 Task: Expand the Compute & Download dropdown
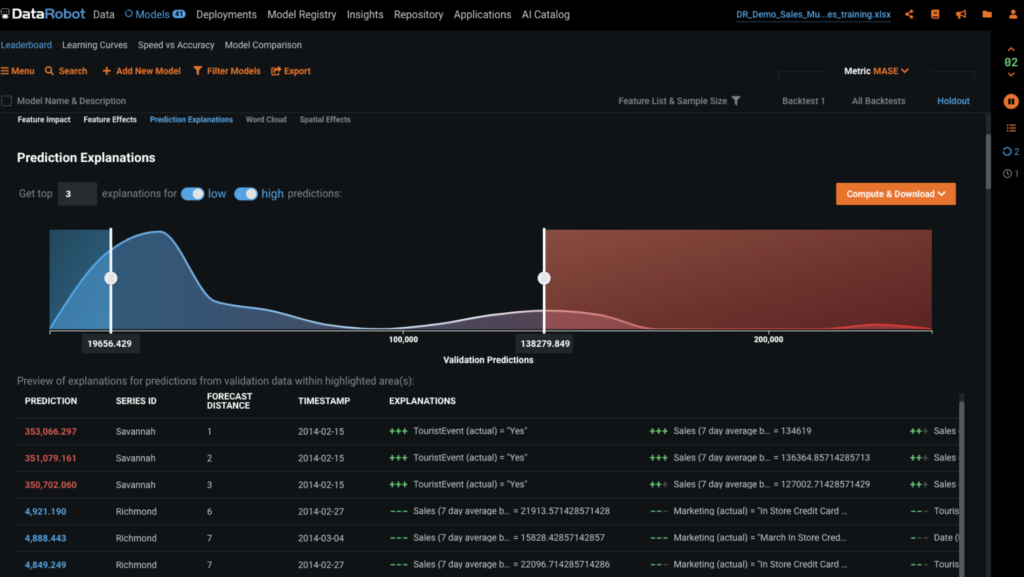(895, 194)
